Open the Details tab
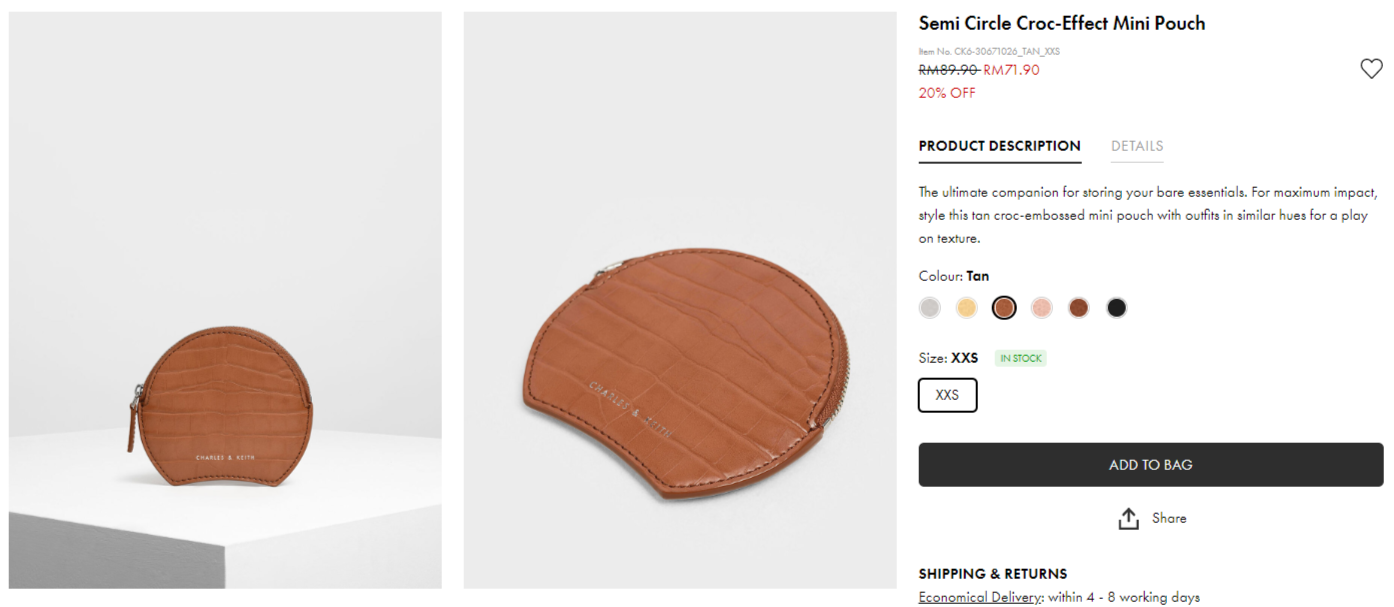 point(1137,146)
